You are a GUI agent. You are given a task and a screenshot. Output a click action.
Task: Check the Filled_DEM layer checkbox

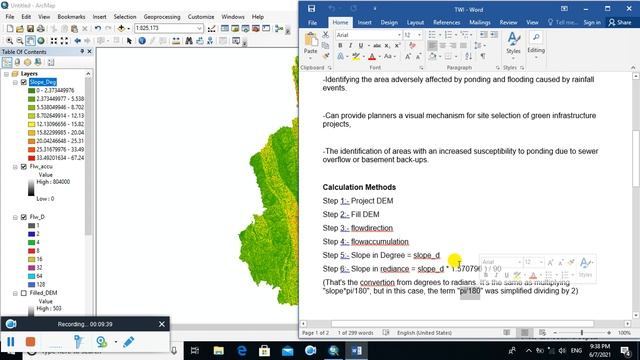[x=24, y=293]
